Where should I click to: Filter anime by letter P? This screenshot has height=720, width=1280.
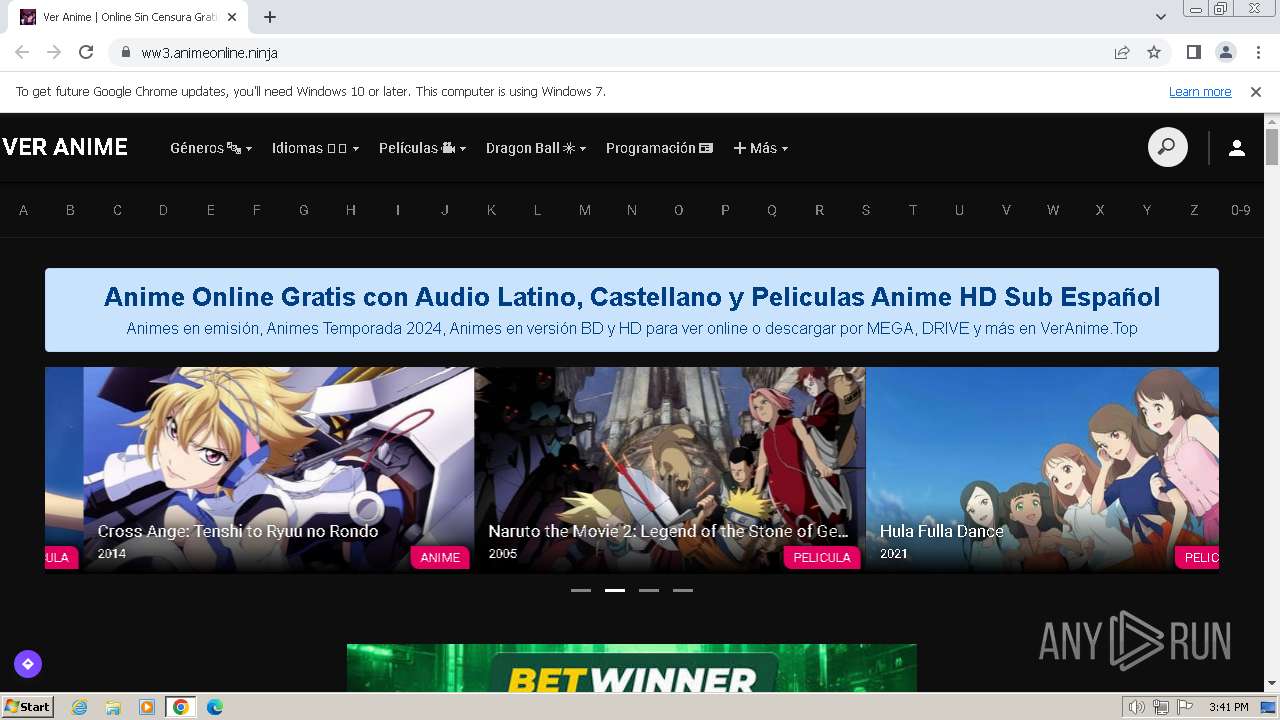click(x=726, y=210)
